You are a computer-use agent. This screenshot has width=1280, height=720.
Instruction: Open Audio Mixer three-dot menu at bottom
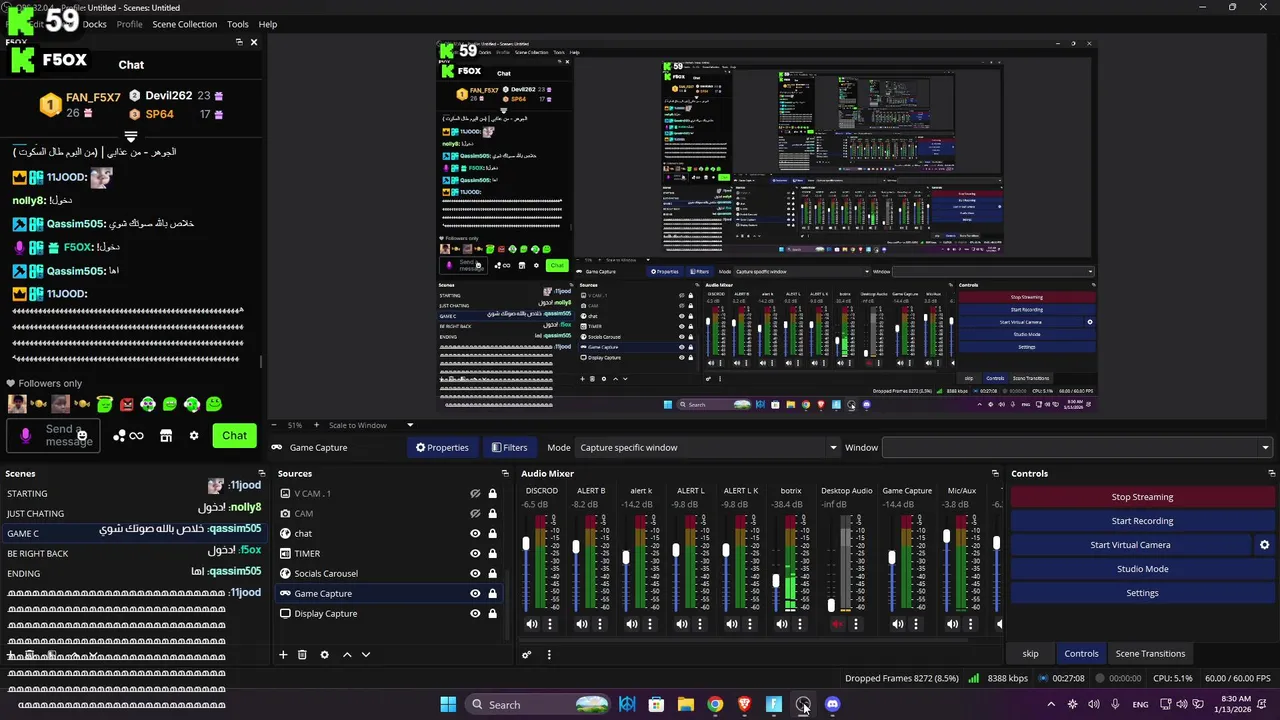(x=548, y=655)
